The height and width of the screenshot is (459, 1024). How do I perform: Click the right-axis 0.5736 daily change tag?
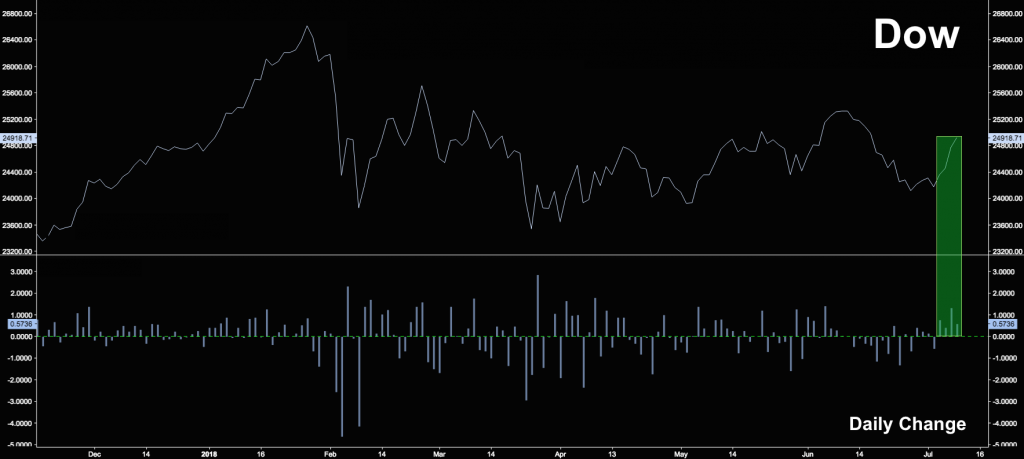[1002, 324]
